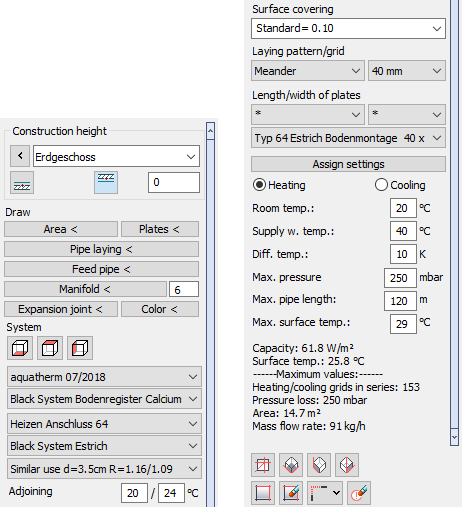Image resolution: width=462 pixels, height=507 pixels.
Task: Select the ceiling system cube icon
Action: click(x=50, y=348)
